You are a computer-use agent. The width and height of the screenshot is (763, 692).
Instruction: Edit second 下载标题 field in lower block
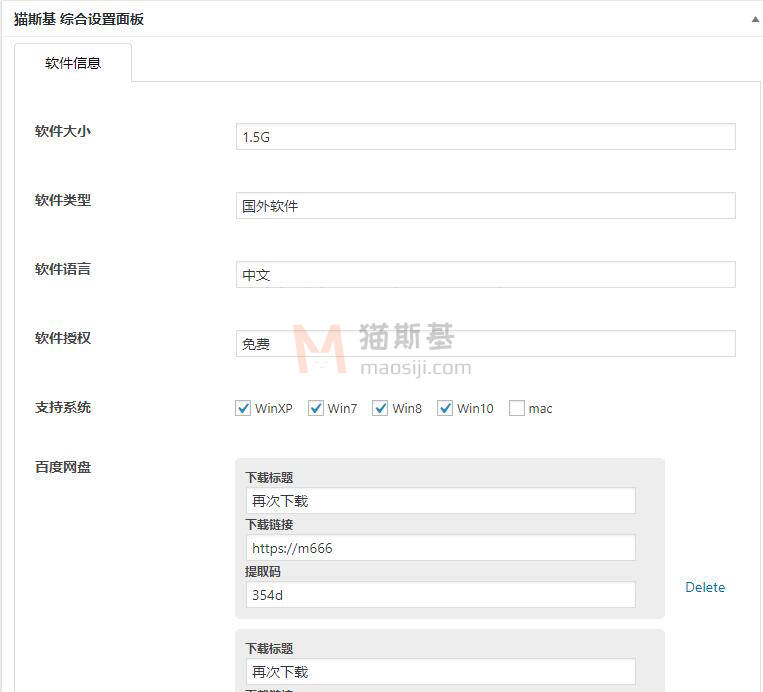441,672
